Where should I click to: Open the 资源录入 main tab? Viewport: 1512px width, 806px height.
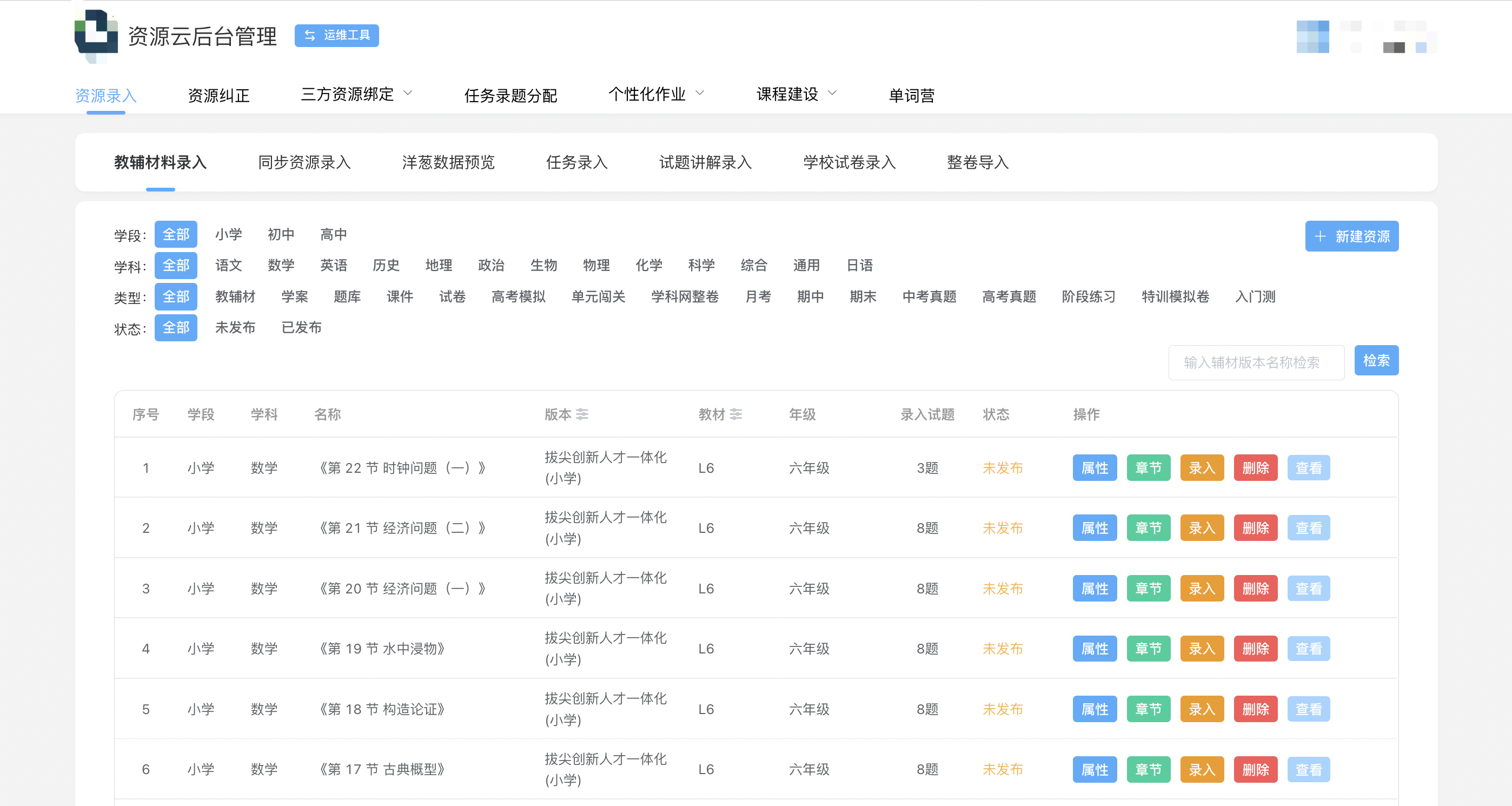pos(105,95)
